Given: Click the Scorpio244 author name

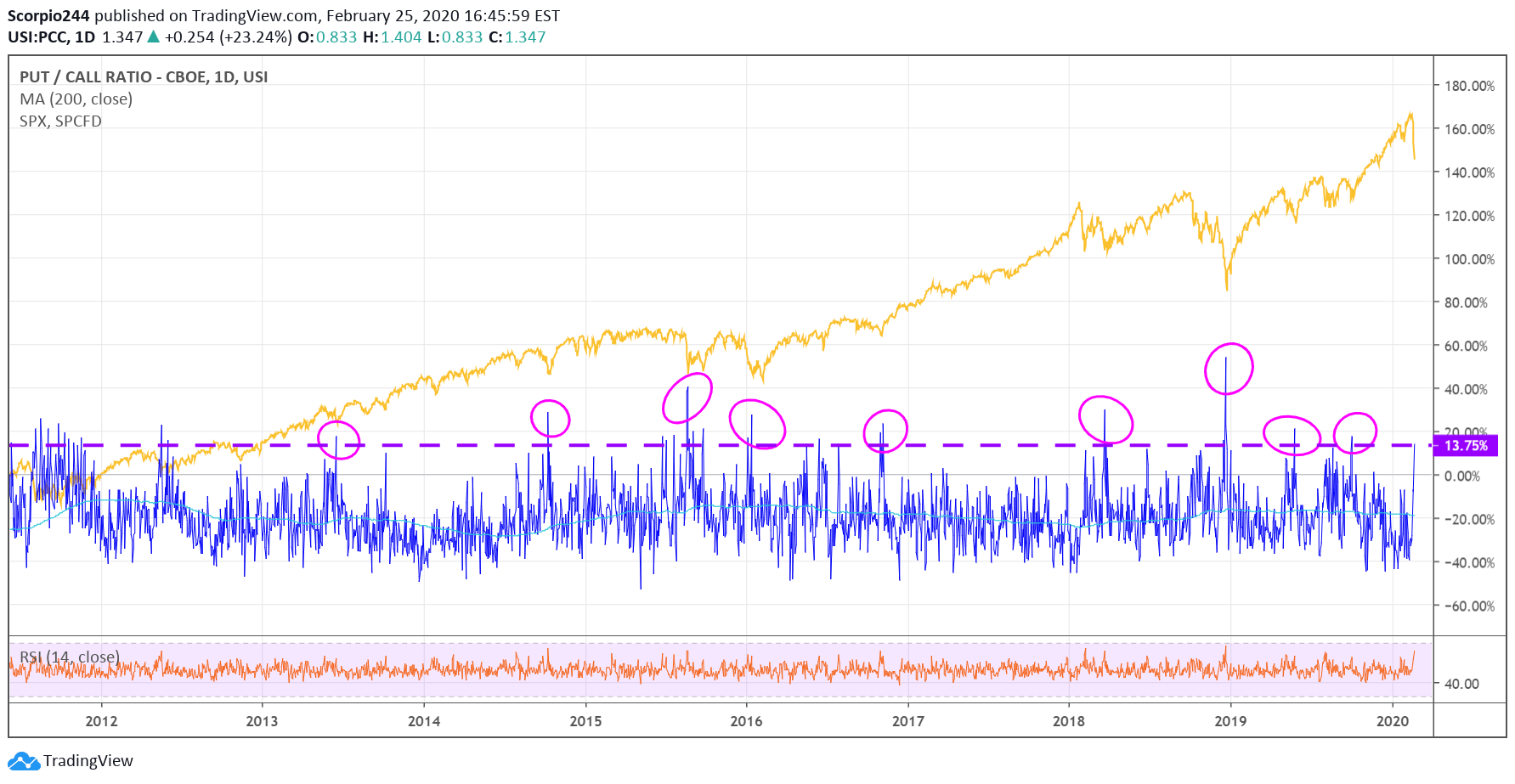Looking at the screenshot, I should pyautogui.click(x=48, y=16).
